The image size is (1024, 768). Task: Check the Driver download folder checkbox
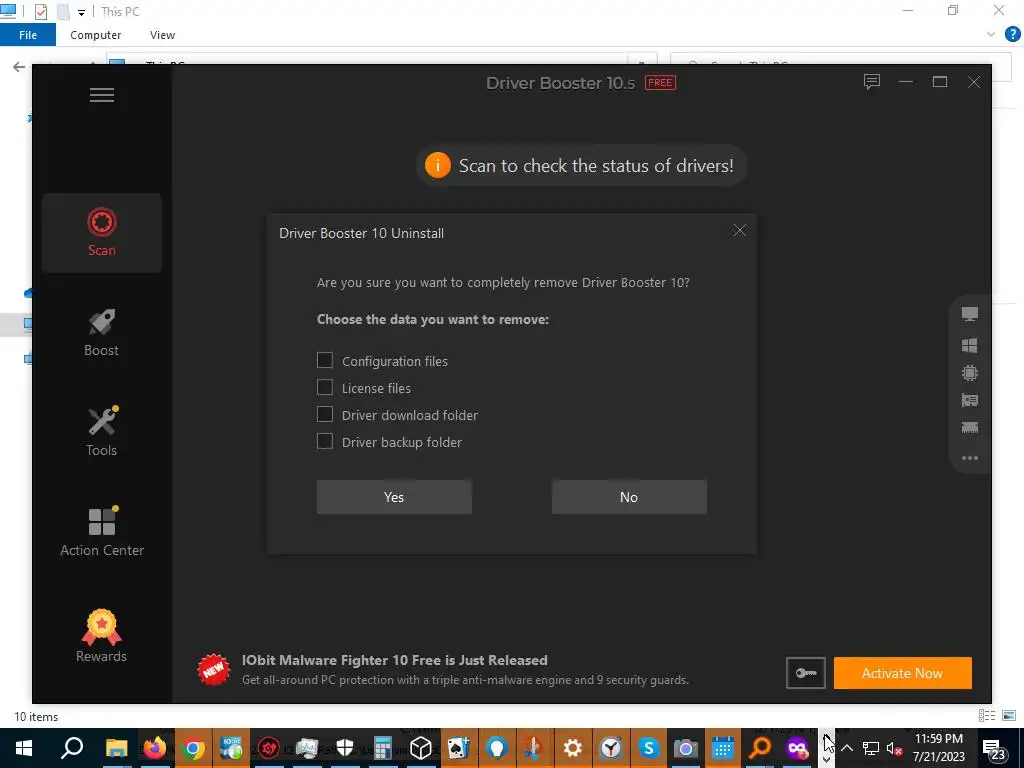tap(325, 415)
